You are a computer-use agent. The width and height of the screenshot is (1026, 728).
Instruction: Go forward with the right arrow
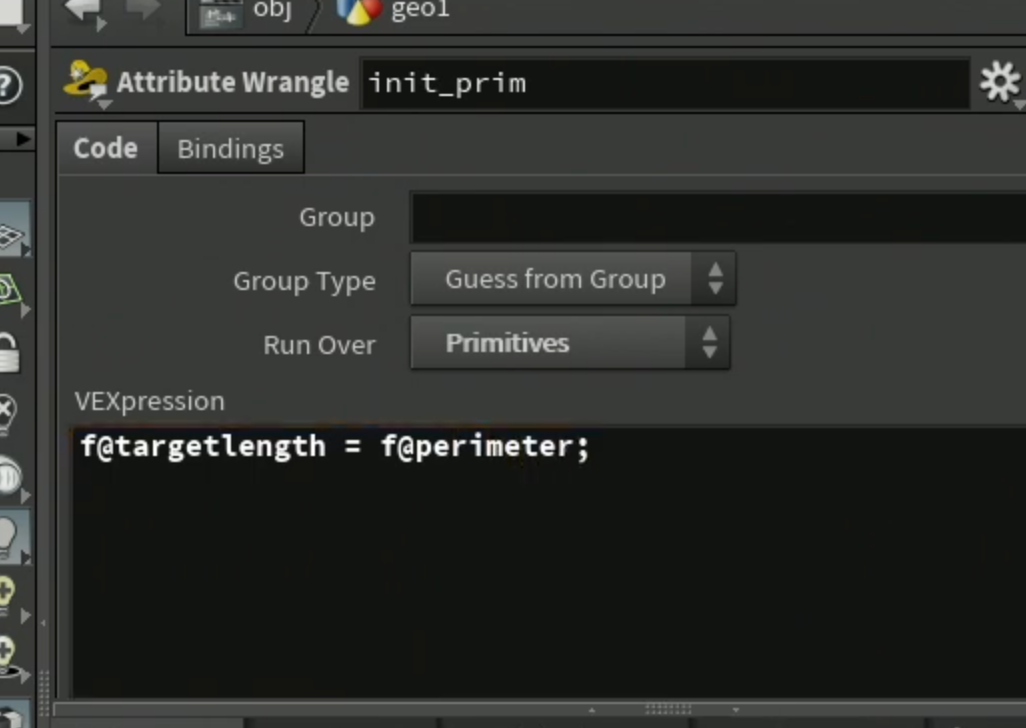141,8
